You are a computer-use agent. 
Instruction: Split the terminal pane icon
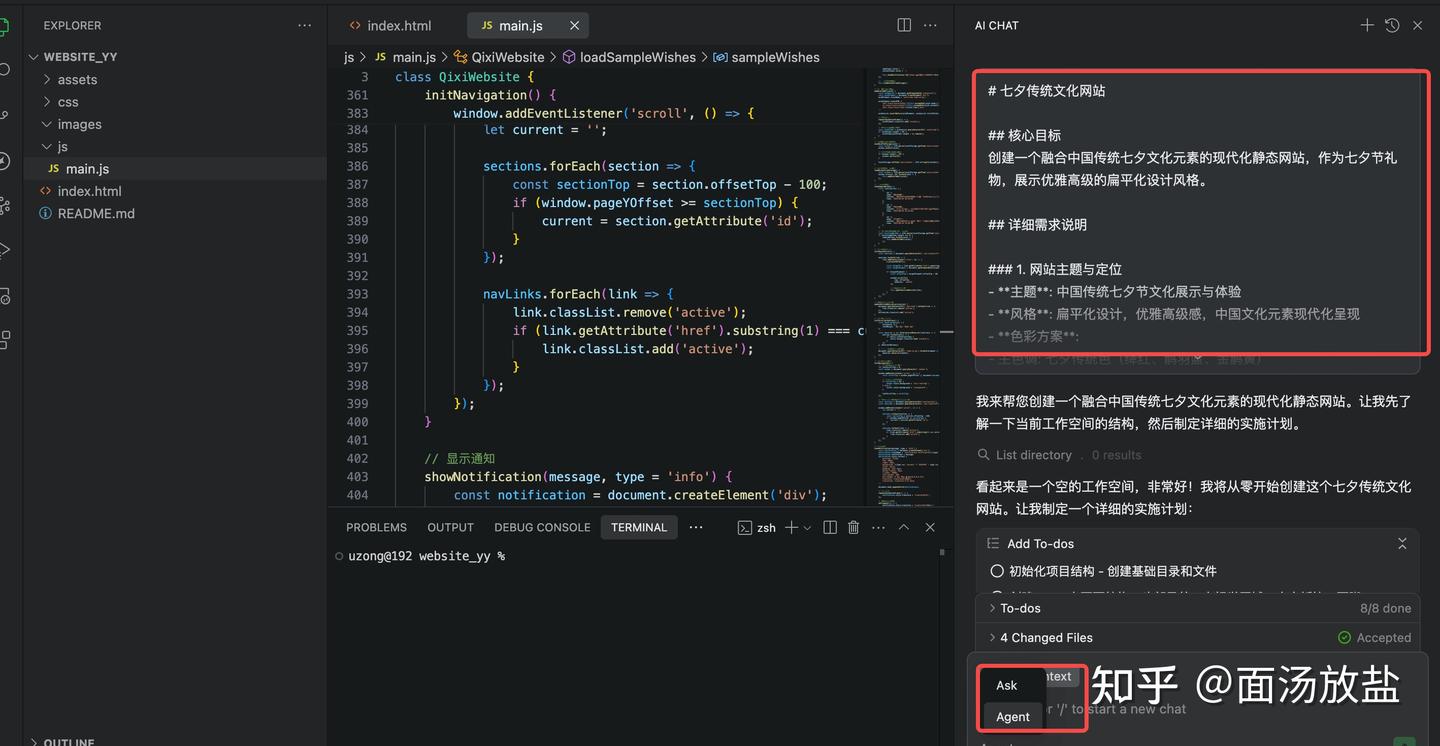(x=829, y=527)
